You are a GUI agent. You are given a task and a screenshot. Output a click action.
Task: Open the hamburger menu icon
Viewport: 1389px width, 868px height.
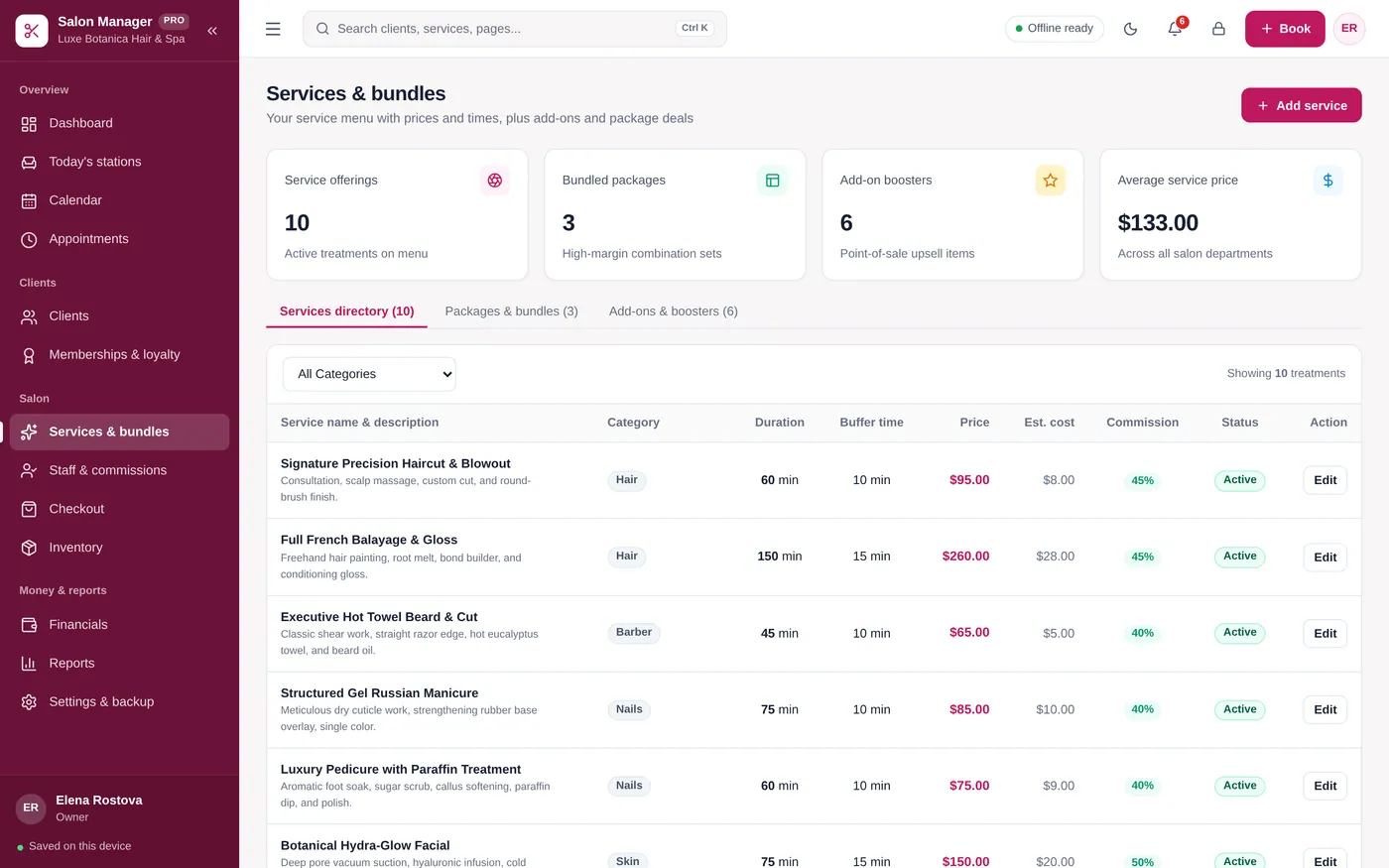click(273, 29)
